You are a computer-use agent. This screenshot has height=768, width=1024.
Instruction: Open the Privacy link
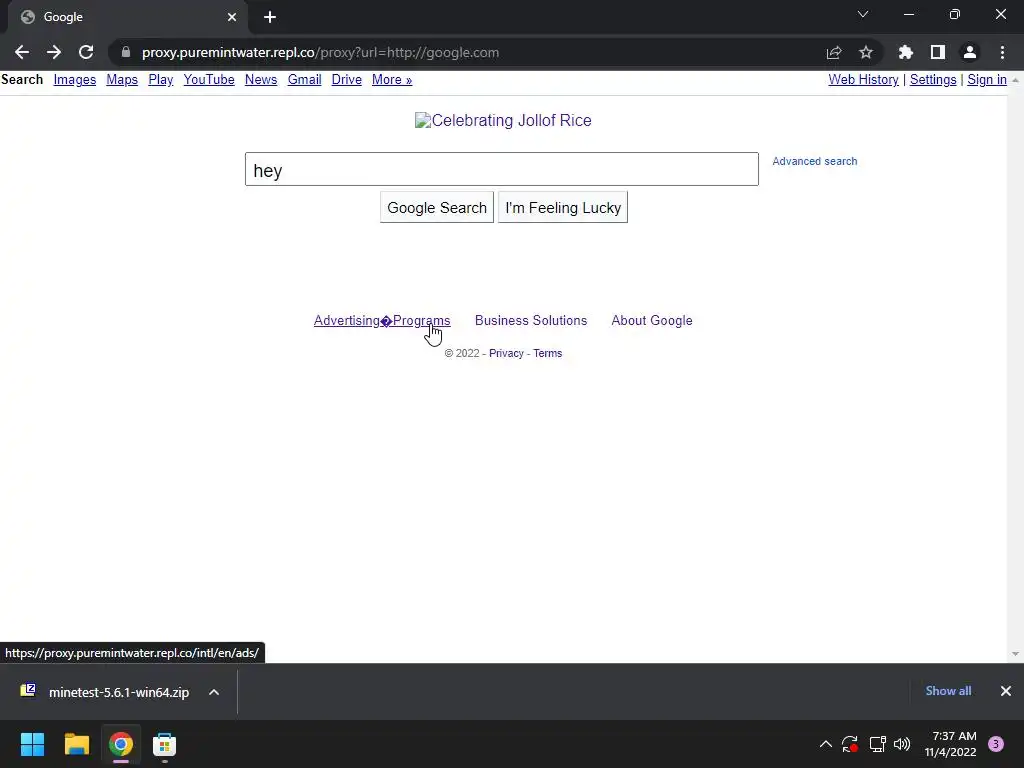(506, 353)
